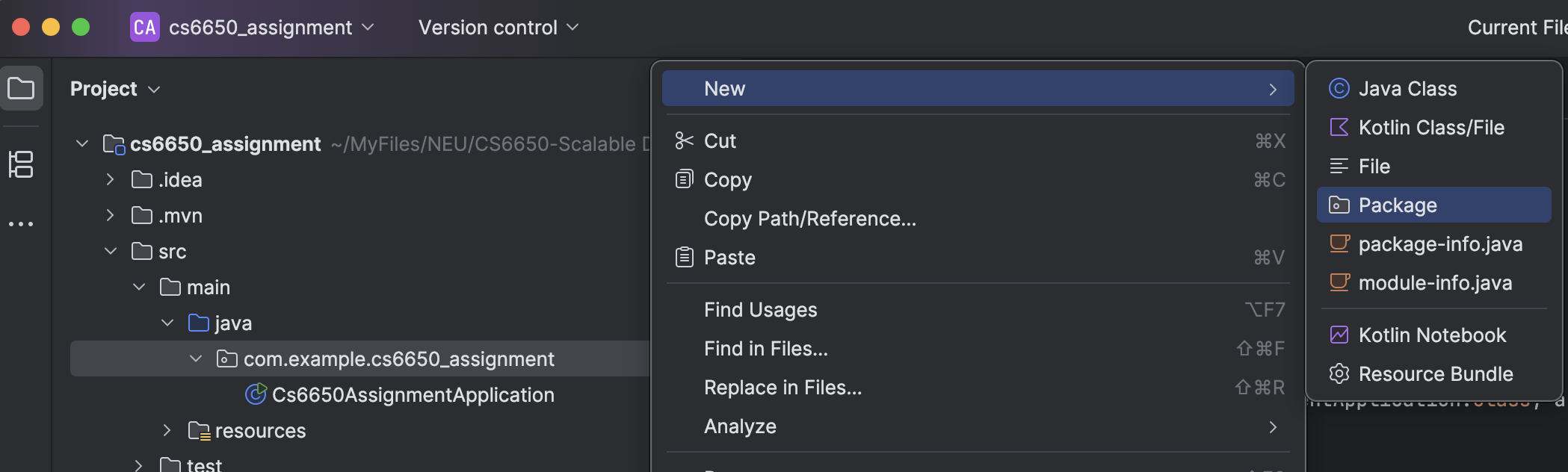Viewport: 1568px width, 472px height.
Task: Open the Project view selector dropdown
Action: click(x=115, y=89)
